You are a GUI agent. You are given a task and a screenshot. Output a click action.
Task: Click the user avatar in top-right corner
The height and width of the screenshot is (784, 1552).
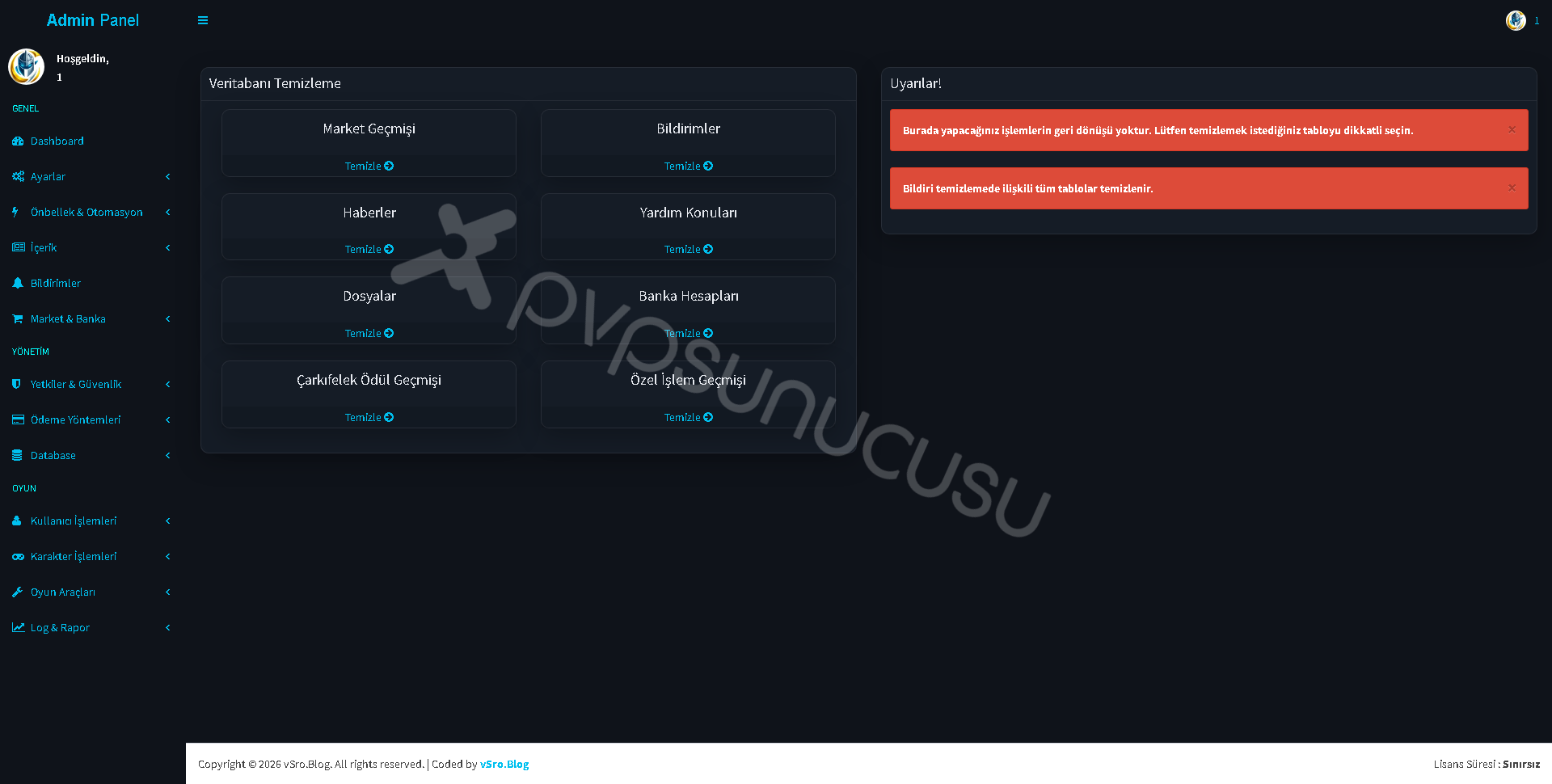tap(1516, 20)
